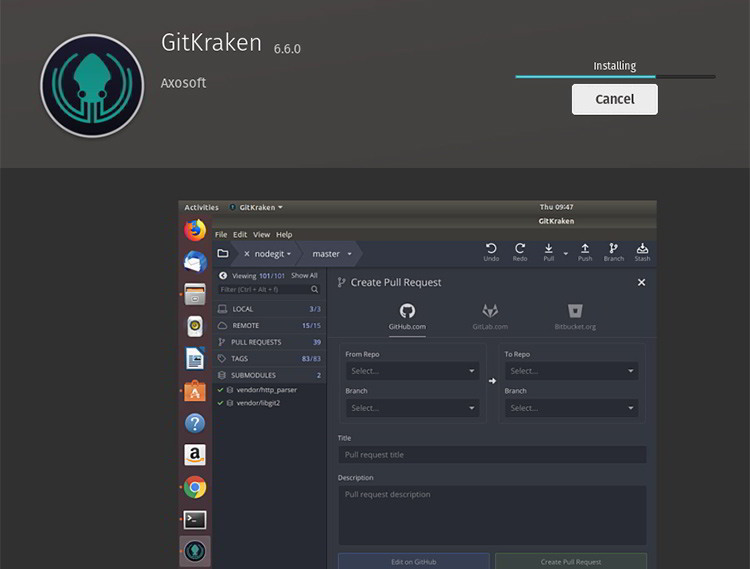Click the Redo toolbar icon
The width and height of the screenshot is (750, 569).
click(520, 252)
